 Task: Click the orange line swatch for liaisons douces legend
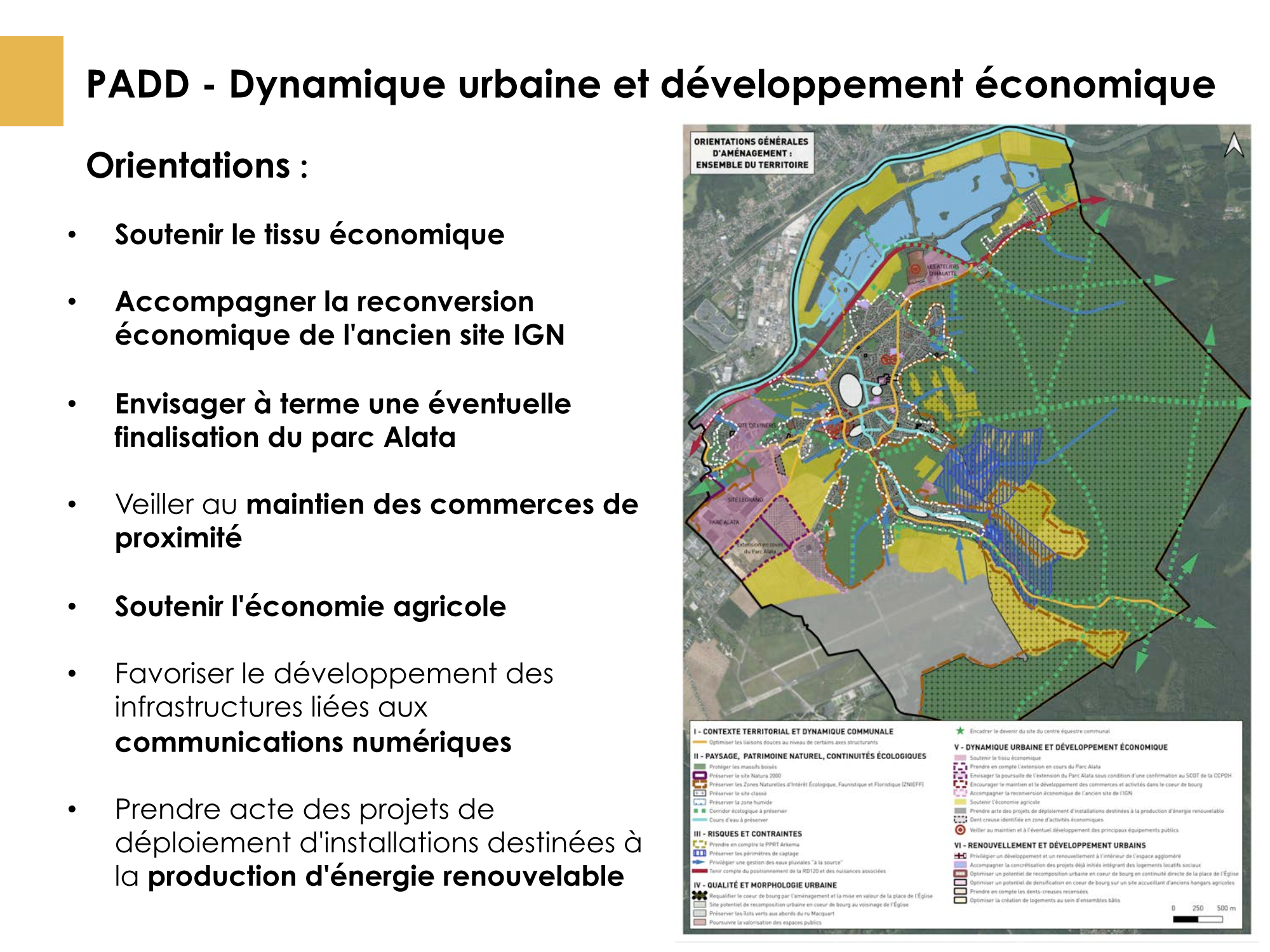coord(700,742)
